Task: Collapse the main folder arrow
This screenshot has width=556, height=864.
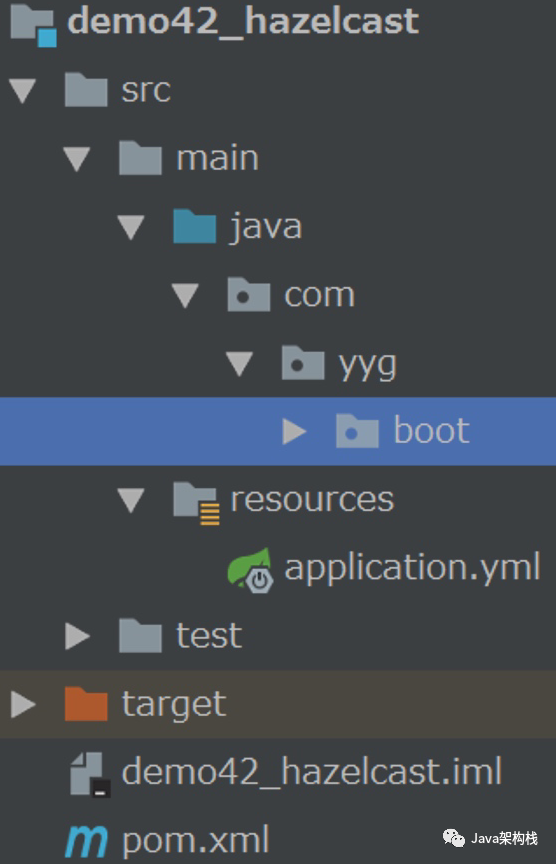Action: click(77, 159)
